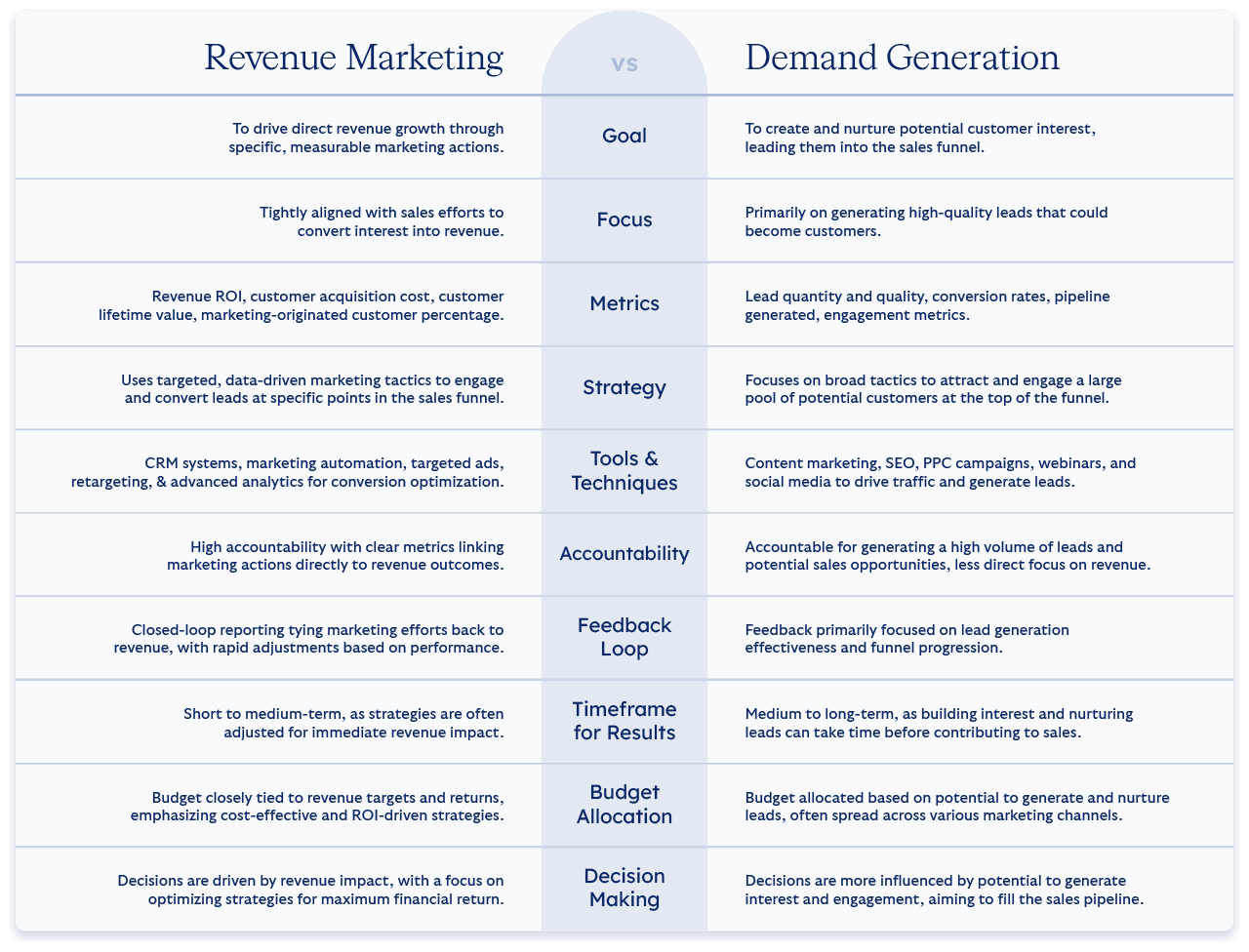
Task: Select the 'CRM systems, marketing automation' text
Action: (x=288, y=472)
